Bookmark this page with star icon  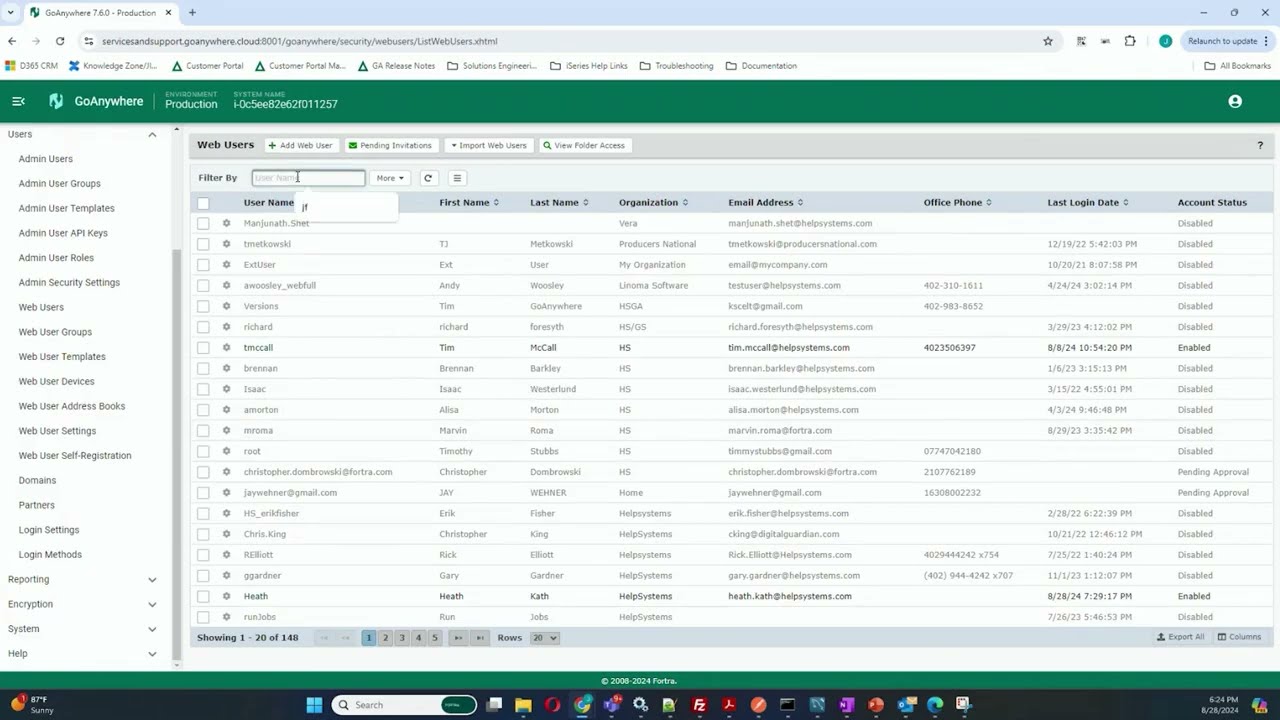click(1048, 41)
